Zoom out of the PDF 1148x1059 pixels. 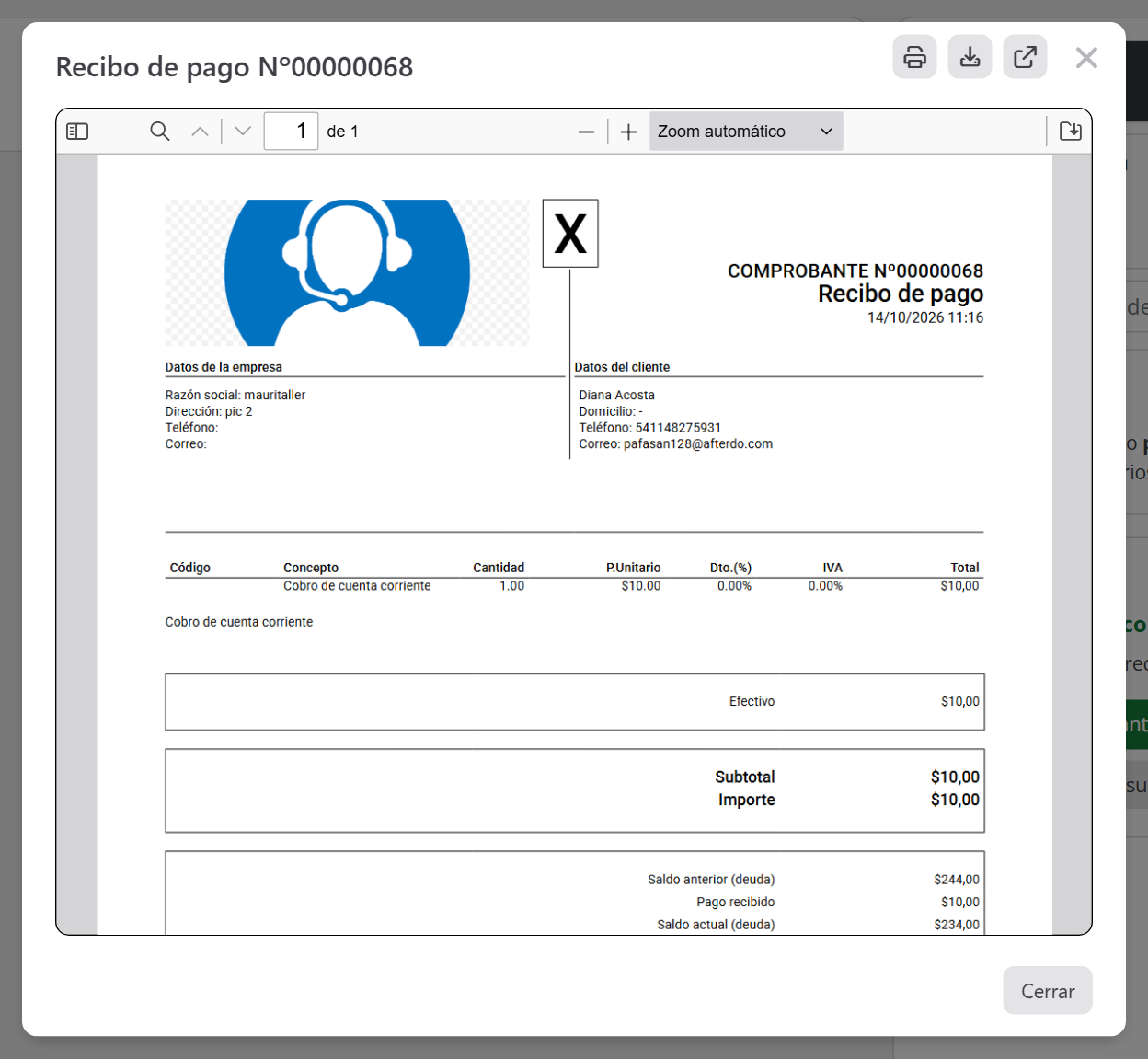point(586,132)
